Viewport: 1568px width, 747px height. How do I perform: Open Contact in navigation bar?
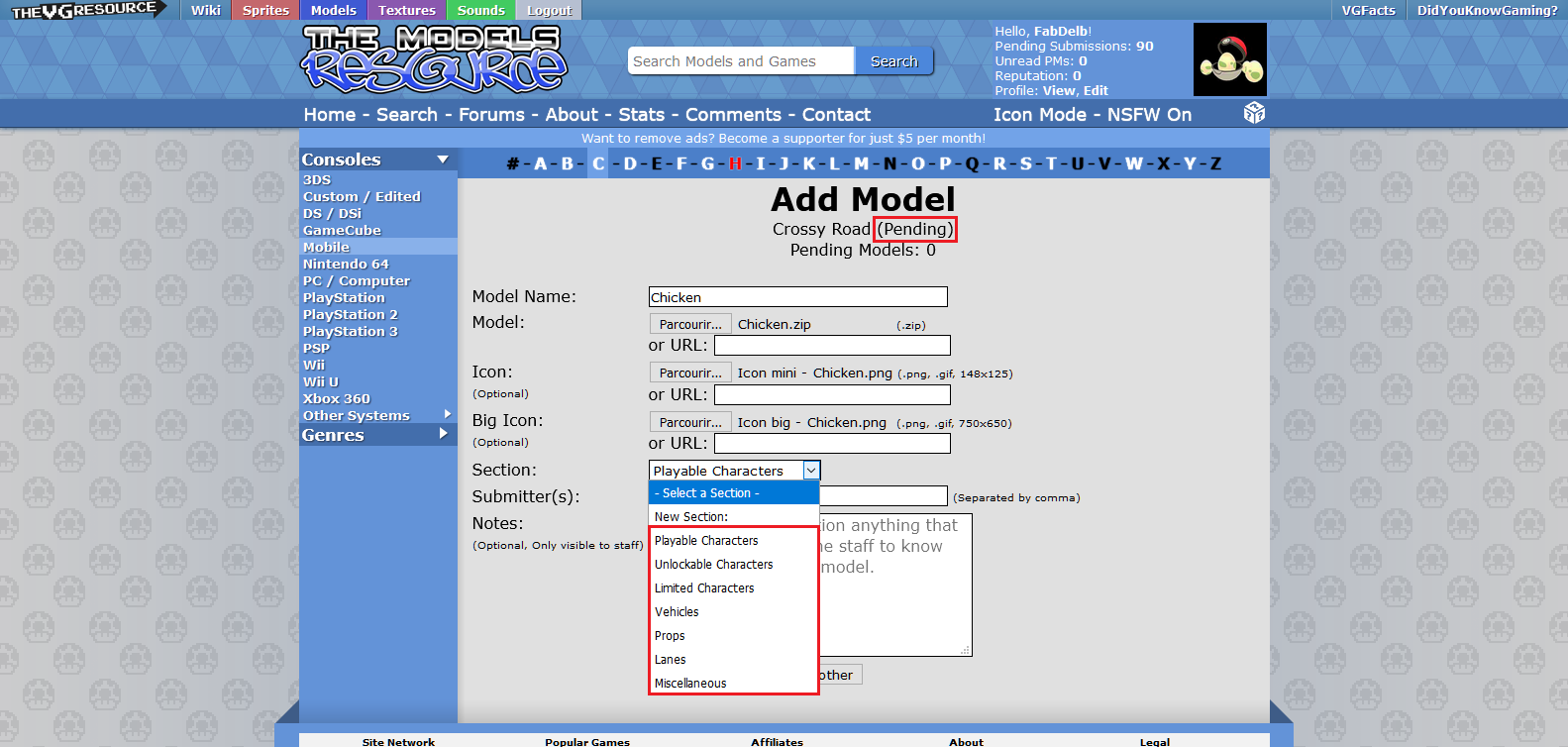(836, 115)
